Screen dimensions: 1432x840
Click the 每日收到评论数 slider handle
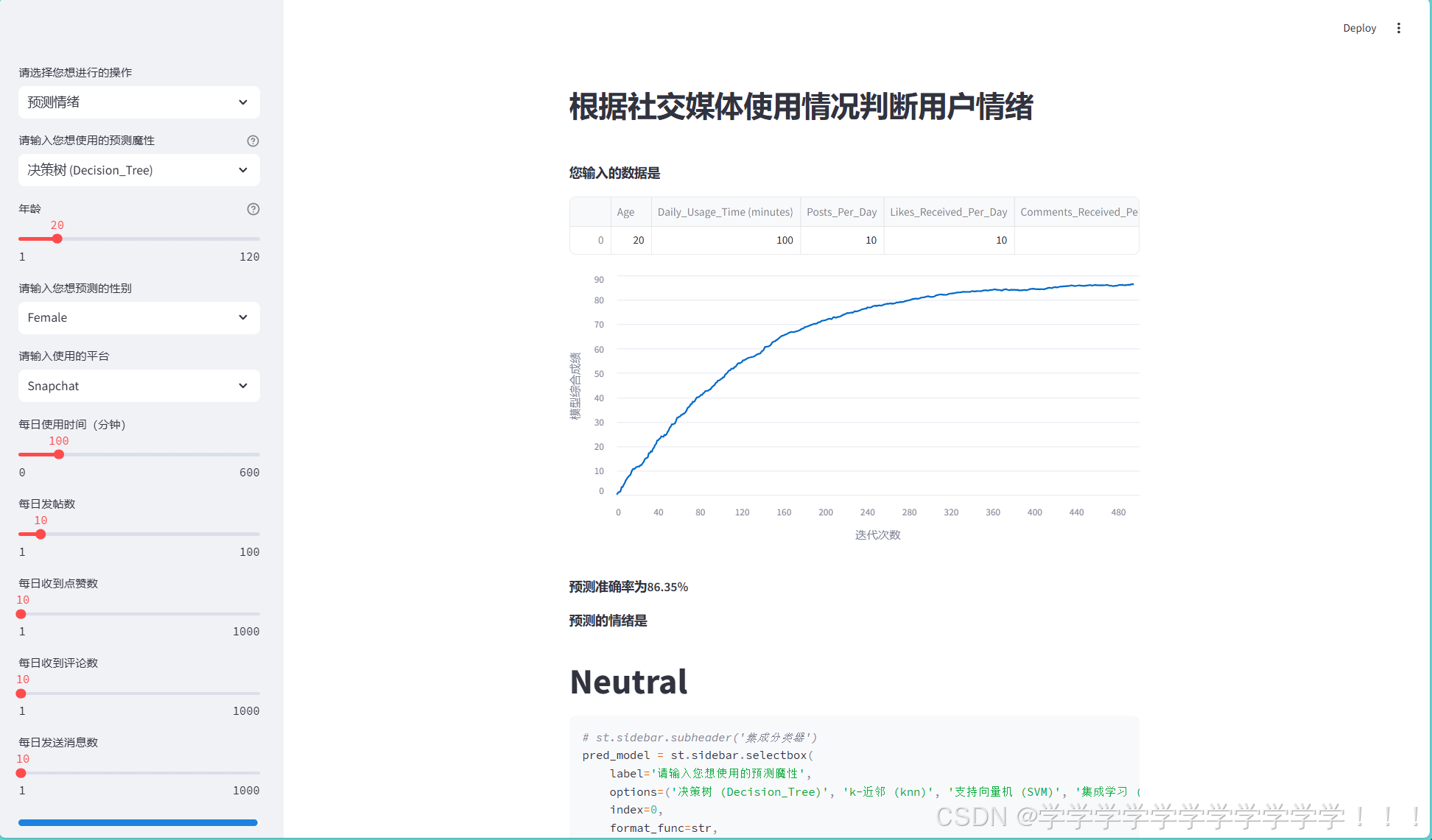[21, 693]
